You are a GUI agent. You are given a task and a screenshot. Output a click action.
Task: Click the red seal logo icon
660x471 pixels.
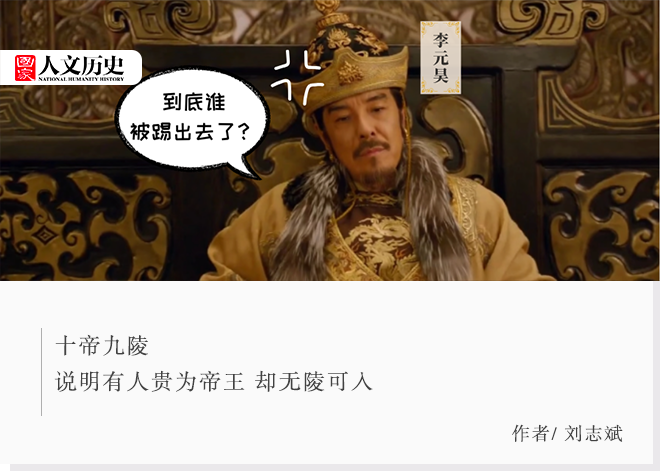click(25, 68)
